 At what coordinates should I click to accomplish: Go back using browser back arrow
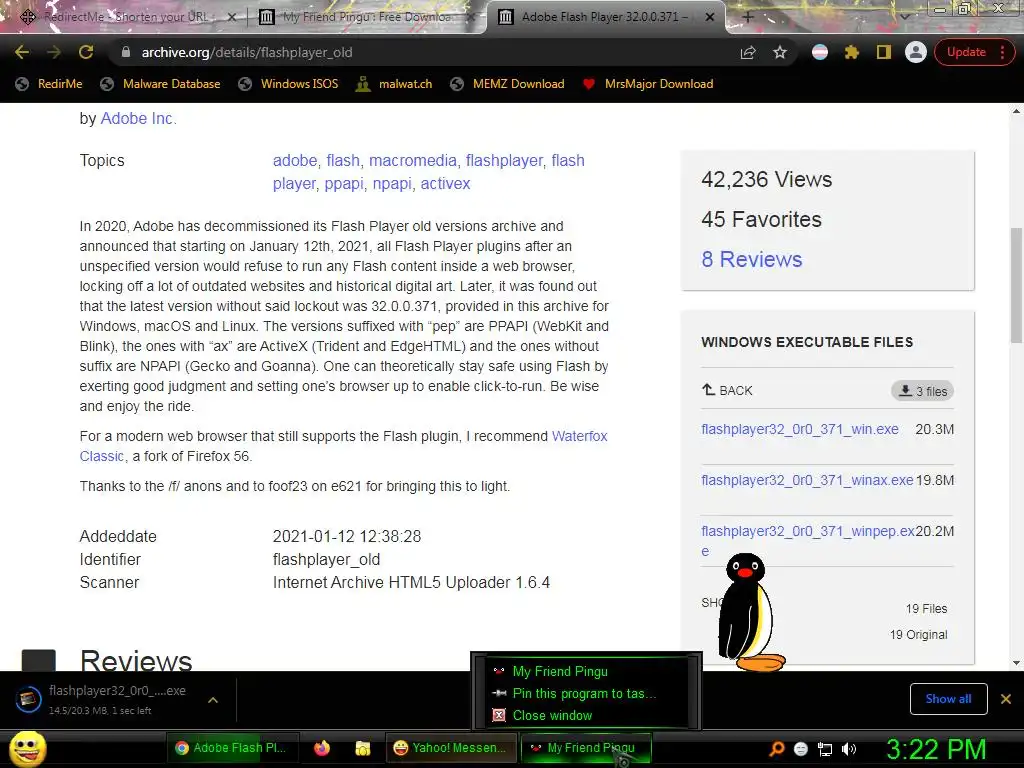click(22, 52)
